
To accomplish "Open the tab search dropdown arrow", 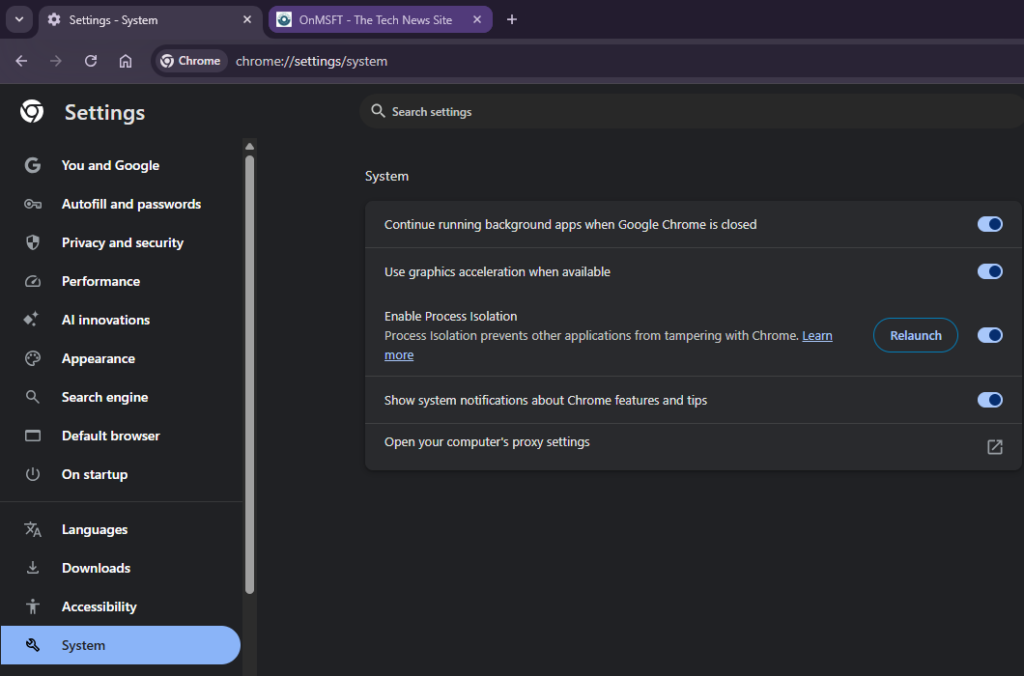I will [x=18, y=19].
